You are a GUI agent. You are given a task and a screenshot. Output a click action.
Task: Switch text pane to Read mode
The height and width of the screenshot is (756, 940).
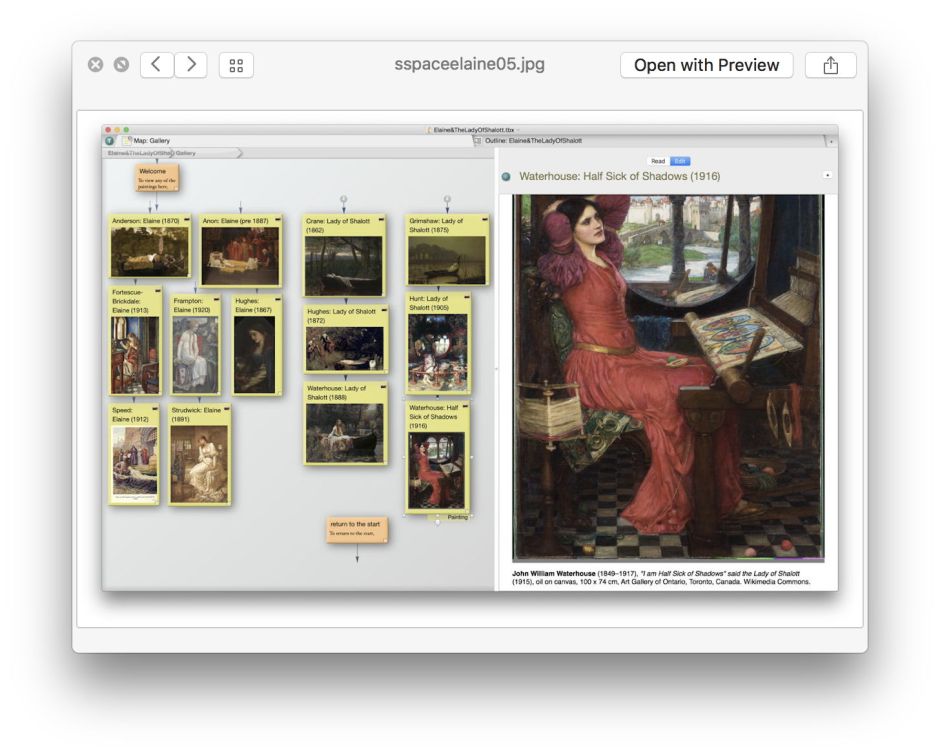[658, 161]
